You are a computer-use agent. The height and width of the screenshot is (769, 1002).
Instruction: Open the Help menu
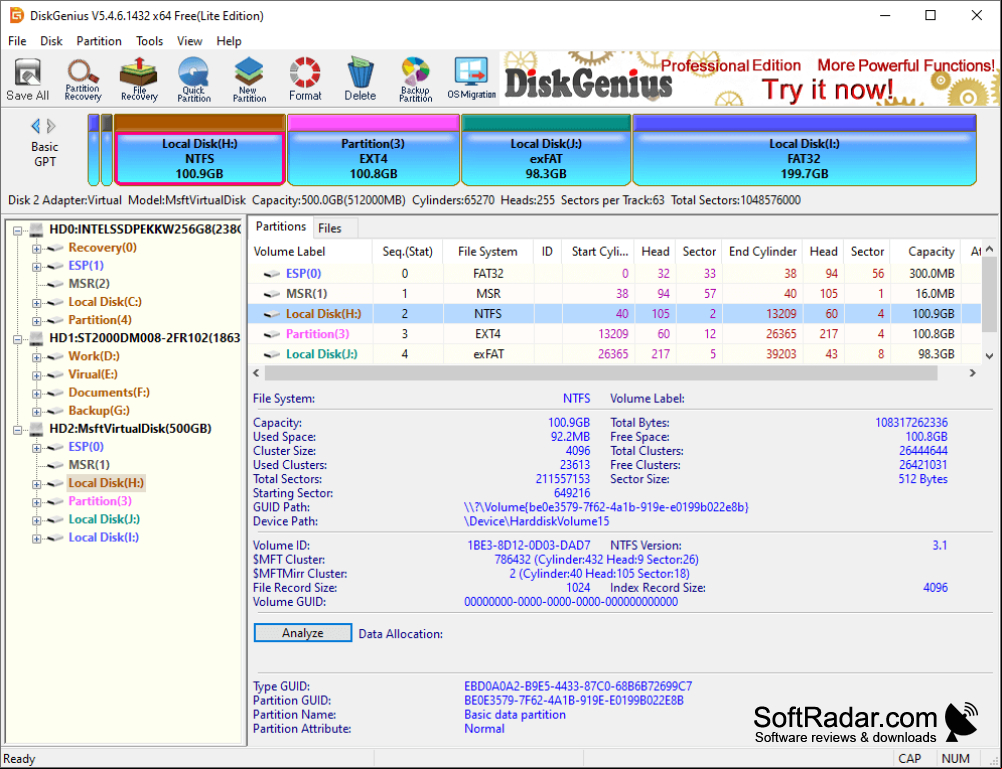tap(229, 41)
